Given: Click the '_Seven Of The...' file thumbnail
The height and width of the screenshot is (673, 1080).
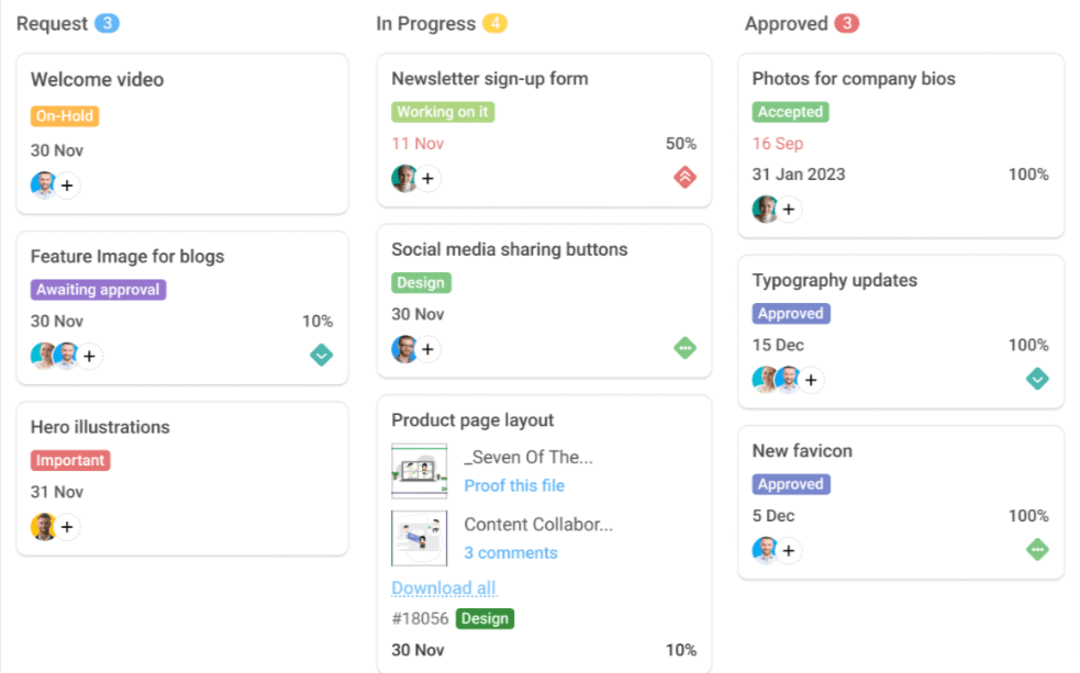Looking at the screenshot, I should tap(419, 470).
